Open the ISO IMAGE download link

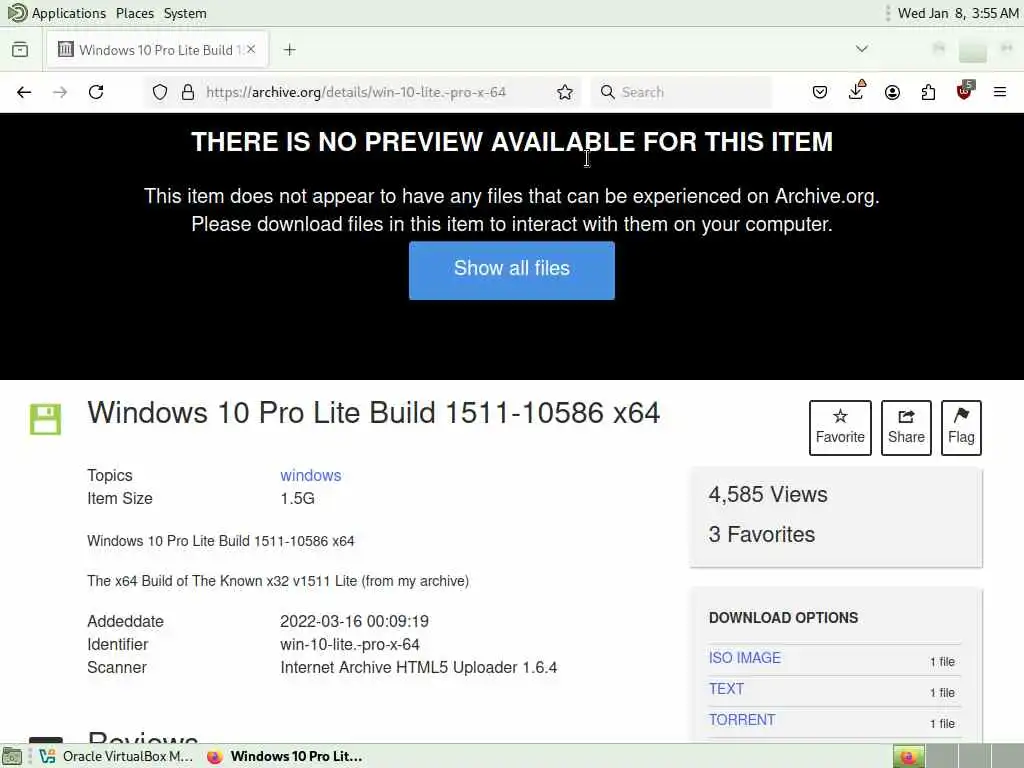[x=744, y=658]
